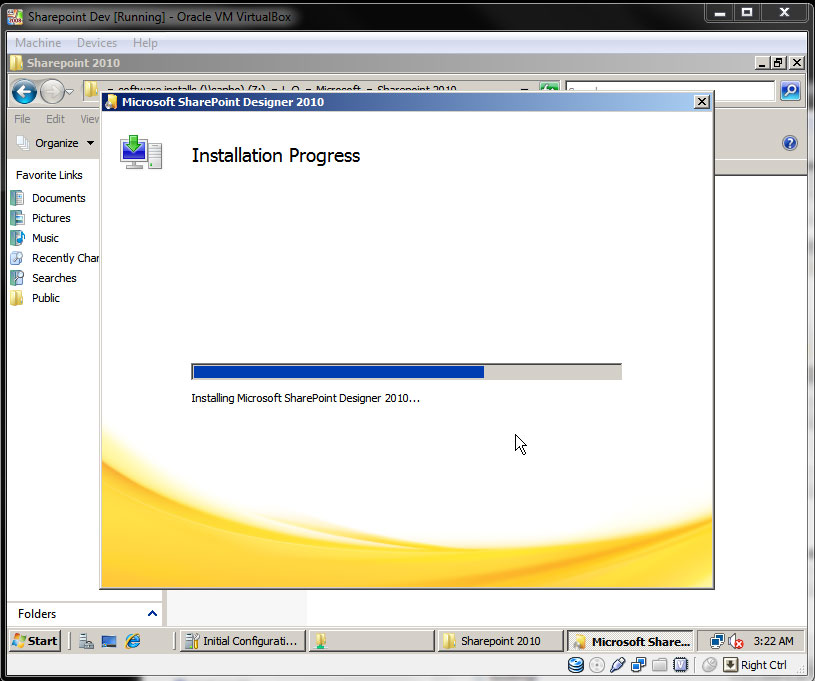The width and height of the screenshot is (815, 681).
Task: Click VirtualBox mouse integration status icon
Action: 709,665
